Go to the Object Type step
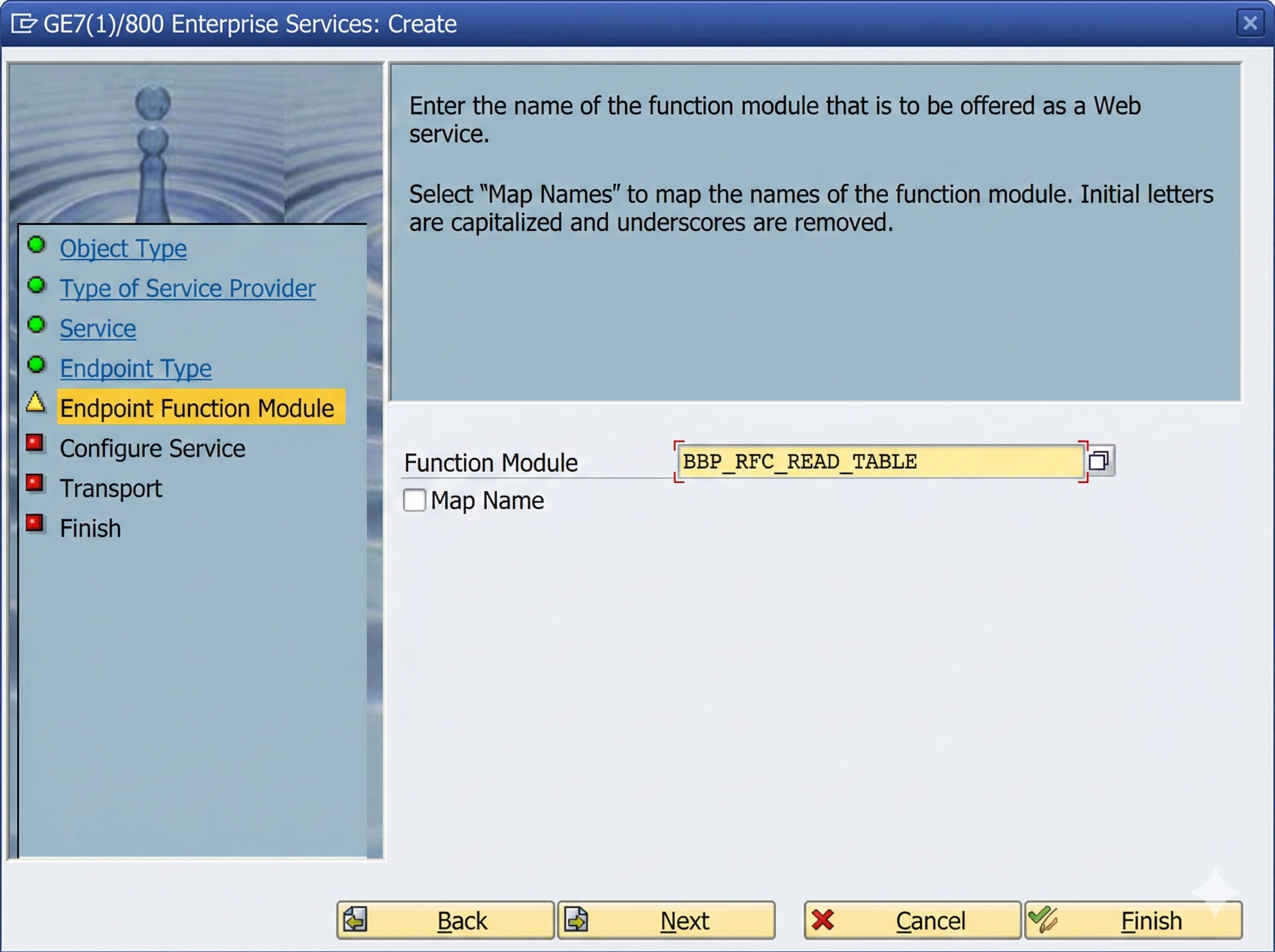This screenshot has height=952, width=1275. coord(123,249)
